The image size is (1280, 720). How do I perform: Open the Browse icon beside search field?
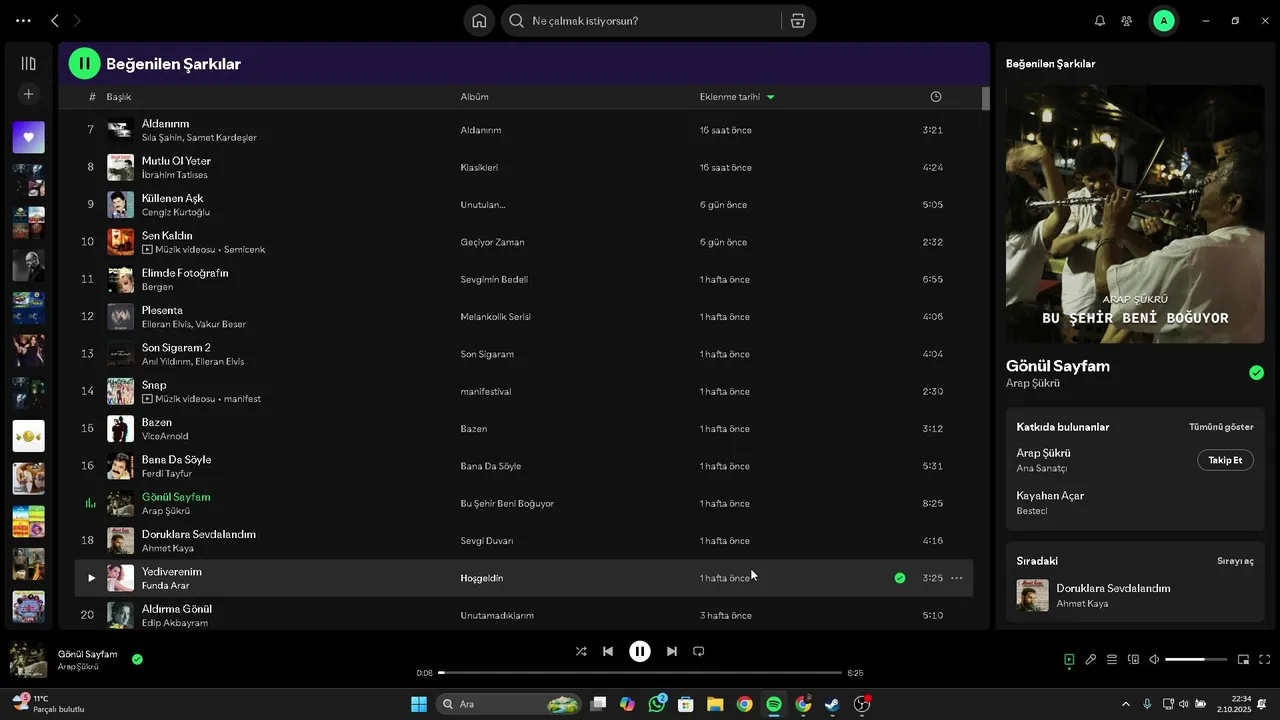pyautogui.click(x=797, y=21)
